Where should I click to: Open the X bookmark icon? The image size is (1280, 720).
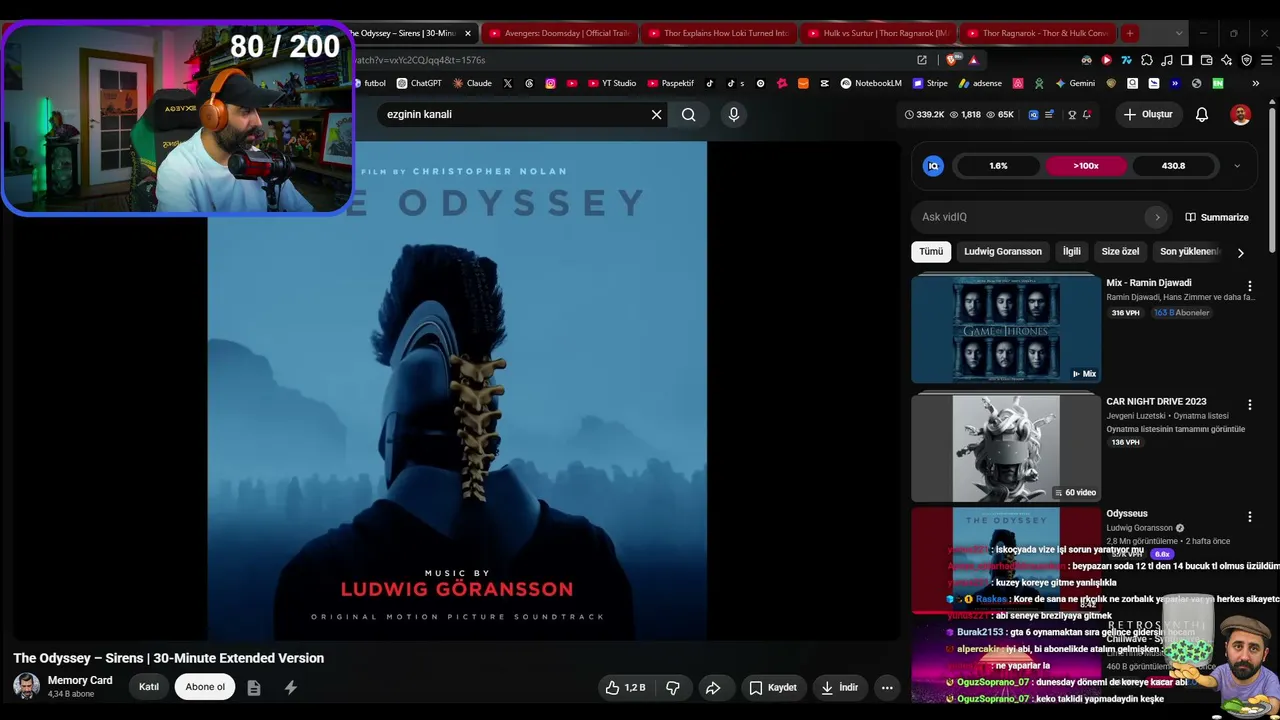508,84
